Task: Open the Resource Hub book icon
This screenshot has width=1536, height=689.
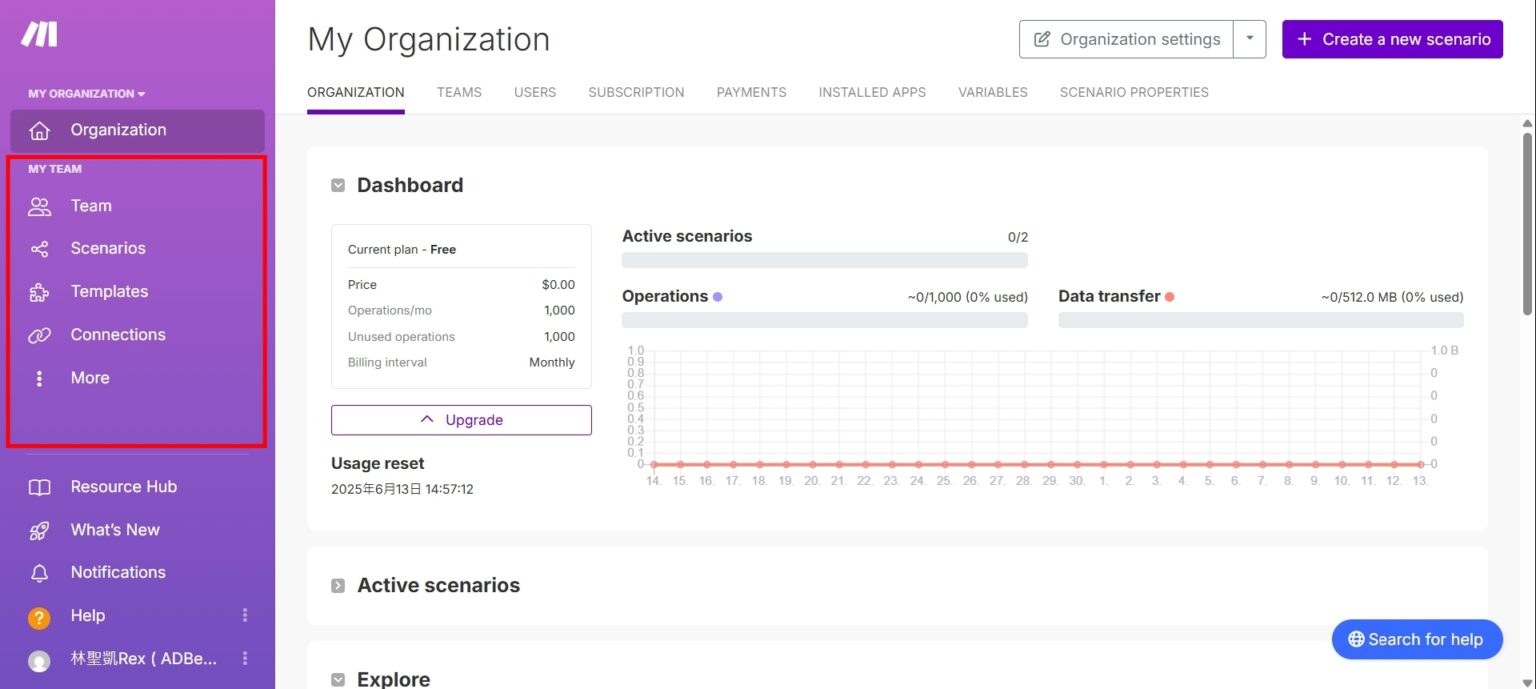Action: coord(39,487)
